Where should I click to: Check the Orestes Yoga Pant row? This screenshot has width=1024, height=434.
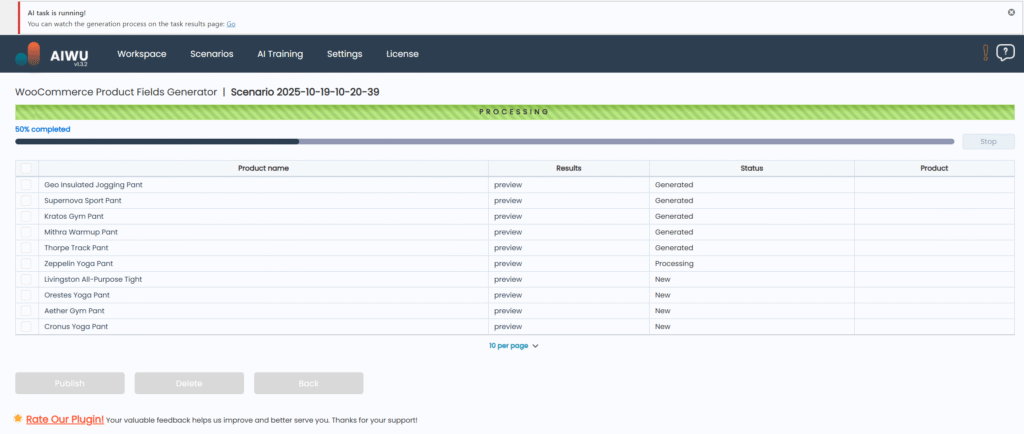[26, 295]
